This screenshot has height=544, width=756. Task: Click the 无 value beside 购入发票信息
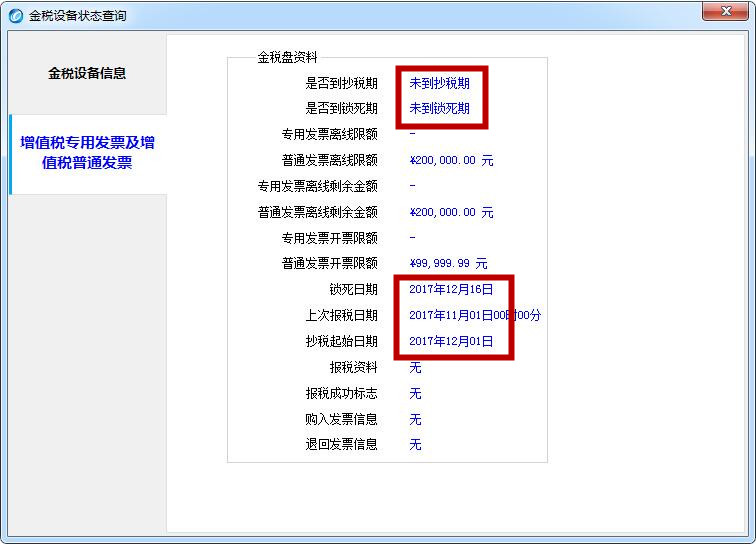coord(415,419)
